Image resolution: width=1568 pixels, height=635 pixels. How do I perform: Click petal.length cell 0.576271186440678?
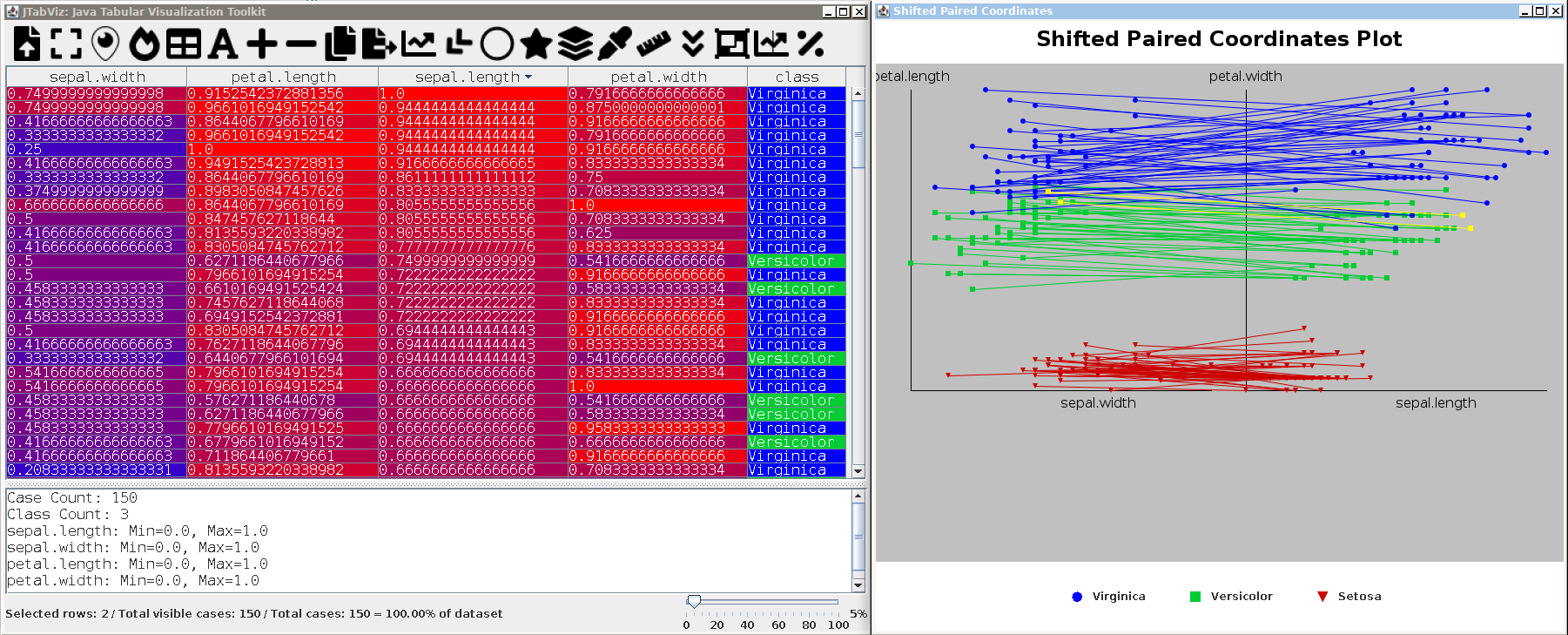click(282, 400)
